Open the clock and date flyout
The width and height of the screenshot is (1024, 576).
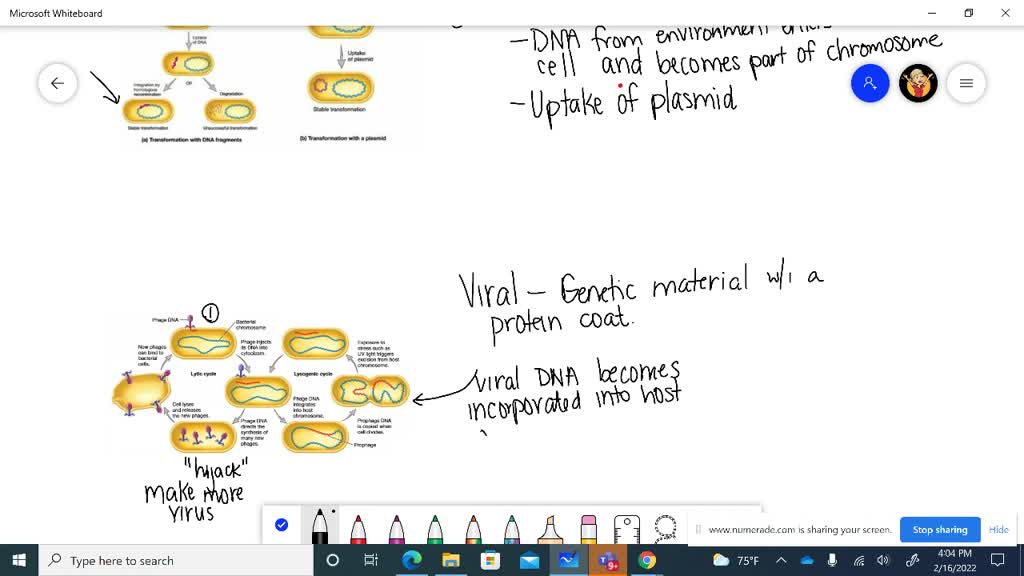coord(952,560)
